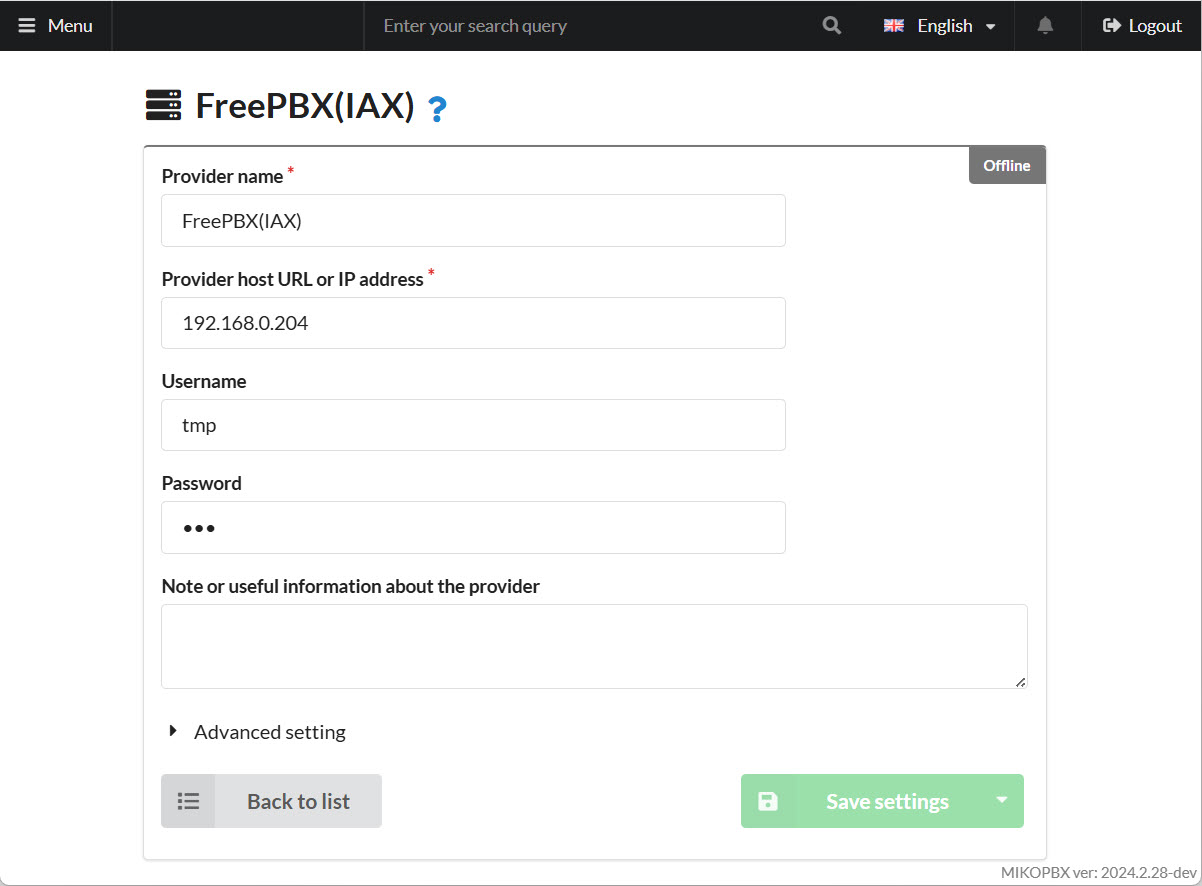Click the Save settings button
Image resolution: width=1202 pixels, height=886 pixels.
tap(886, 801)
